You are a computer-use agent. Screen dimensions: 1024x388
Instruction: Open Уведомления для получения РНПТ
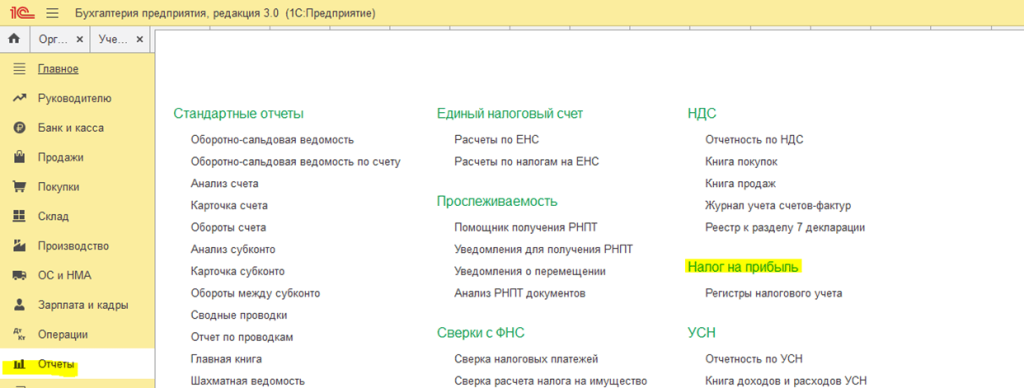[543, 249]
